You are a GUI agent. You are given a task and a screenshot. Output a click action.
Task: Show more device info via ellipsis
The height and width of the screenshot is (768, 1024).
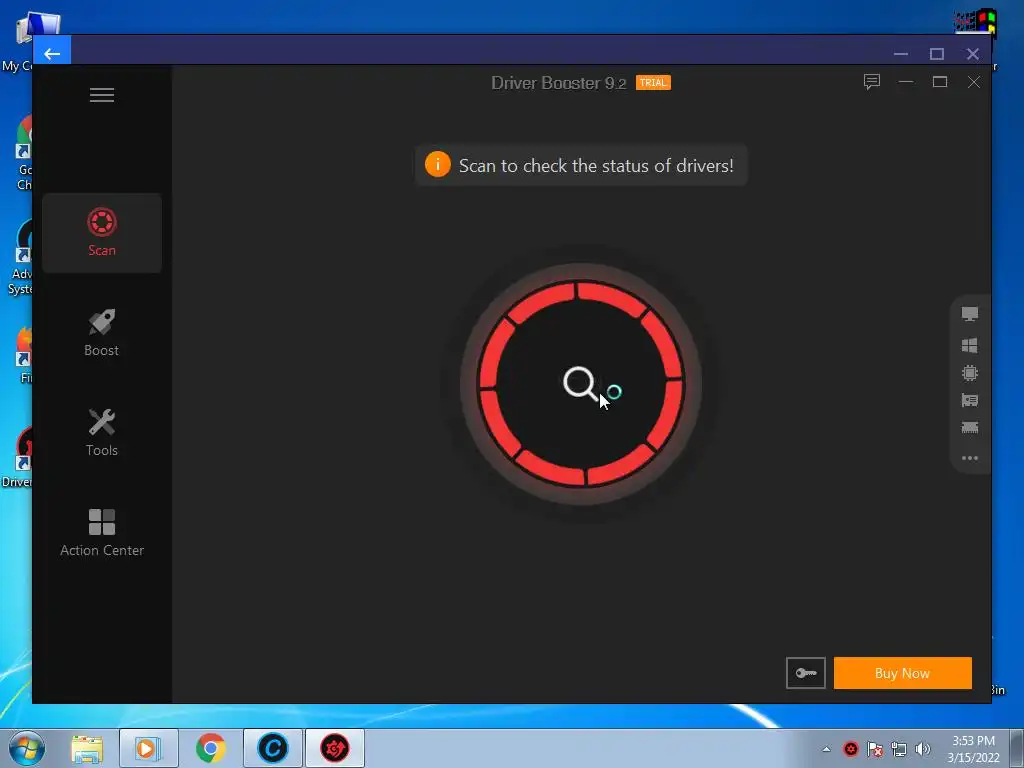pyautogui.click(x=970, y=458)
